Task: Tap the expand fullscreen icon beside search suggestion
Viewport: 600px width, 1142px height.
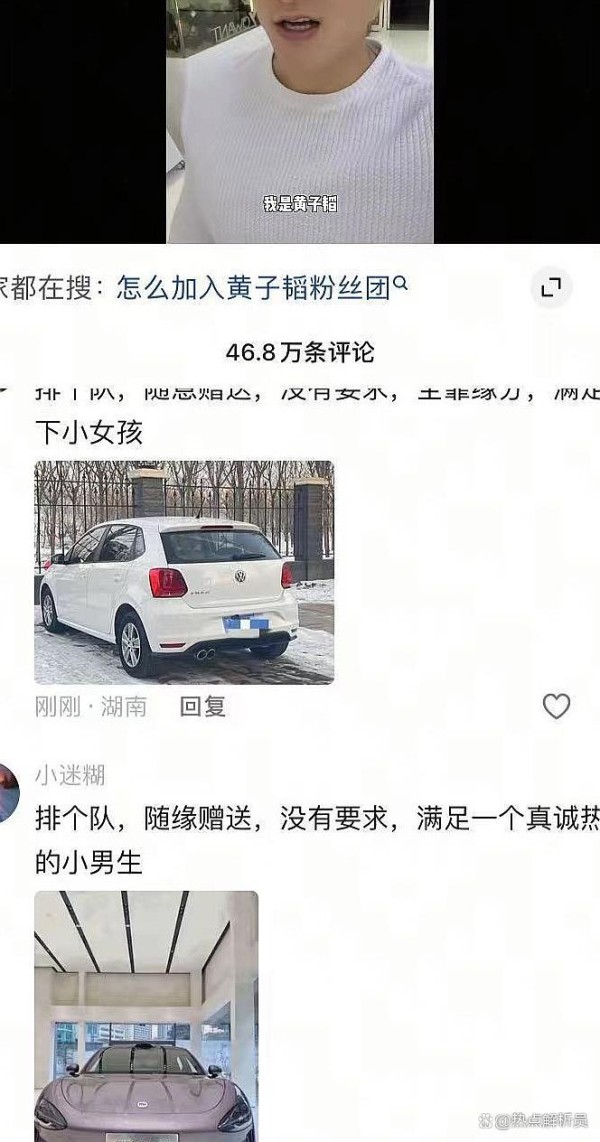Action: pyautogui.click(x=551, y=288)
